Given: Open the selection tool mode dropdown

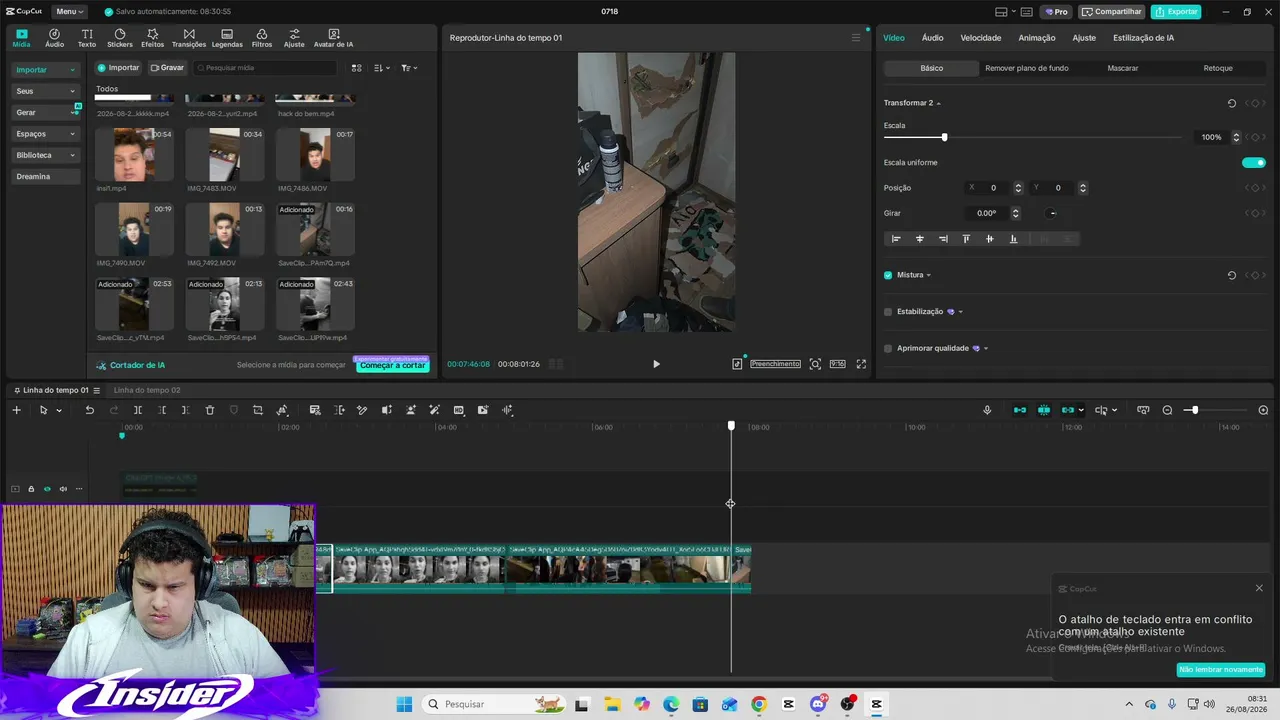Looking at the screenshot, I should point(58,410).
